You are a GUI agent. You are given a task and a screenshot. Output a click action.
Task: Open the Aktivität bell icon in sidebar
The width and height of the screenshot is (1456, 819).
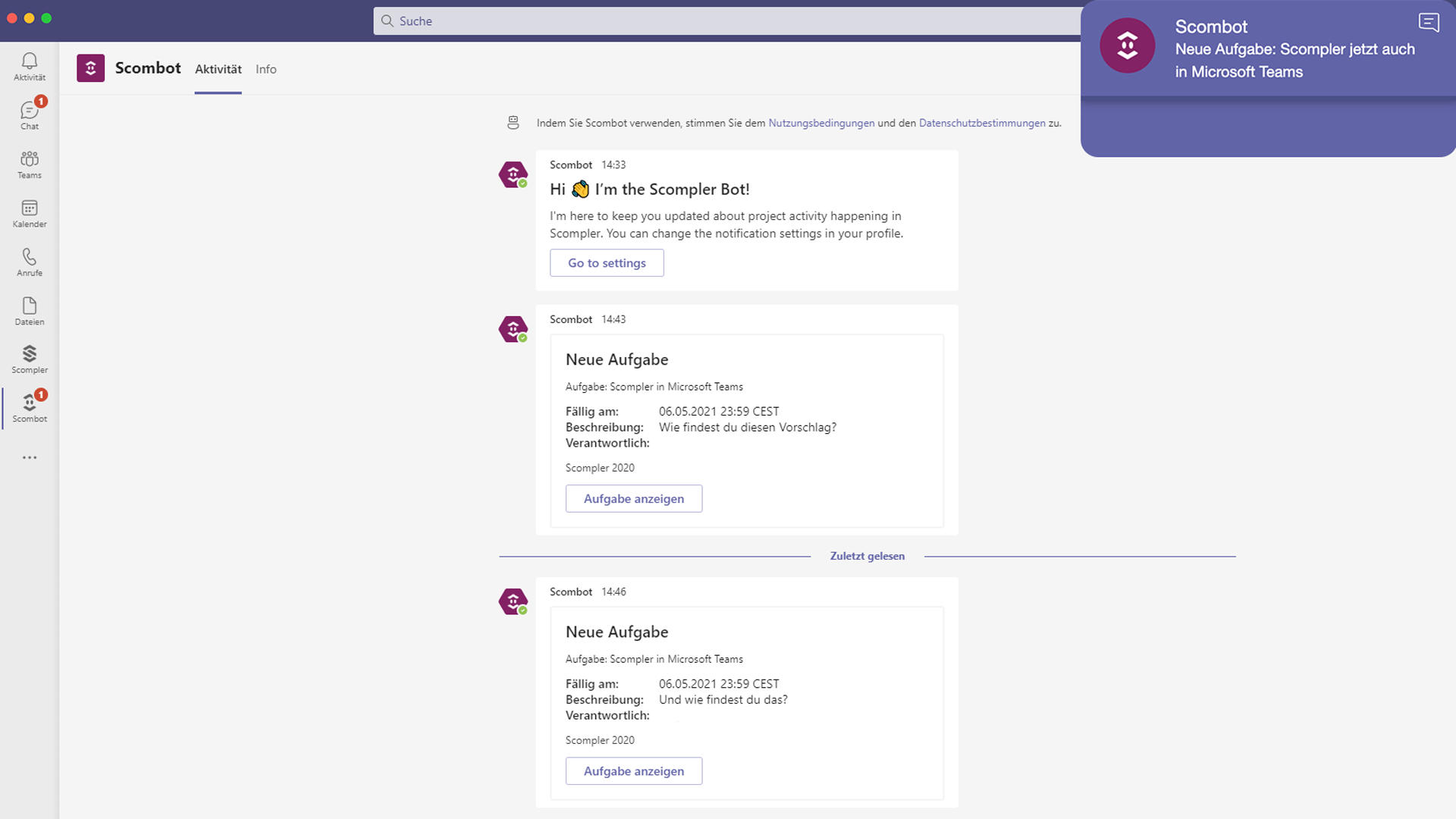30,66
